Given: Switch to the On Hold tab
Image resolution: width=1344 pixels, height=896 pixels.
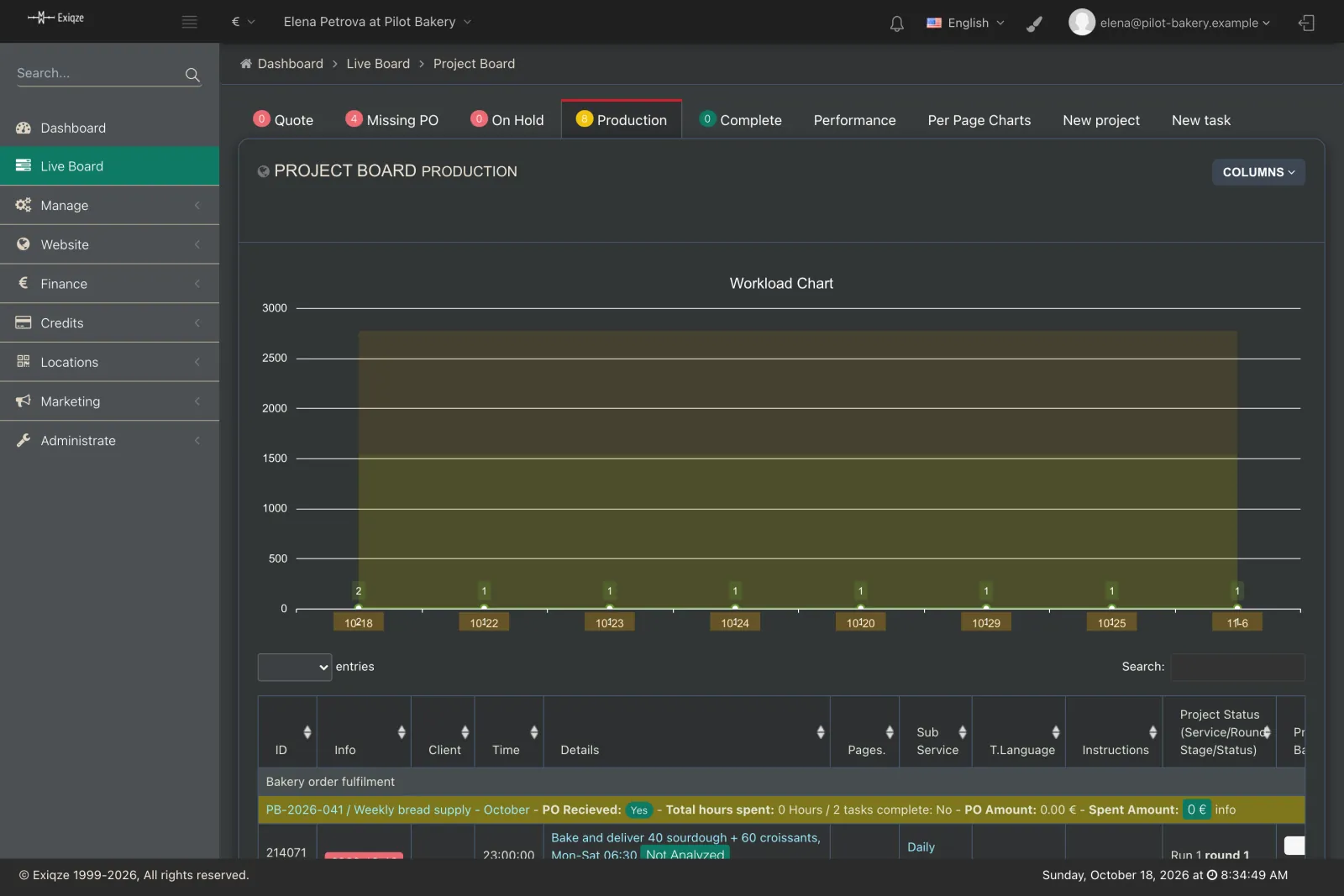Looking at the screenshot, I should click(507, 120).
